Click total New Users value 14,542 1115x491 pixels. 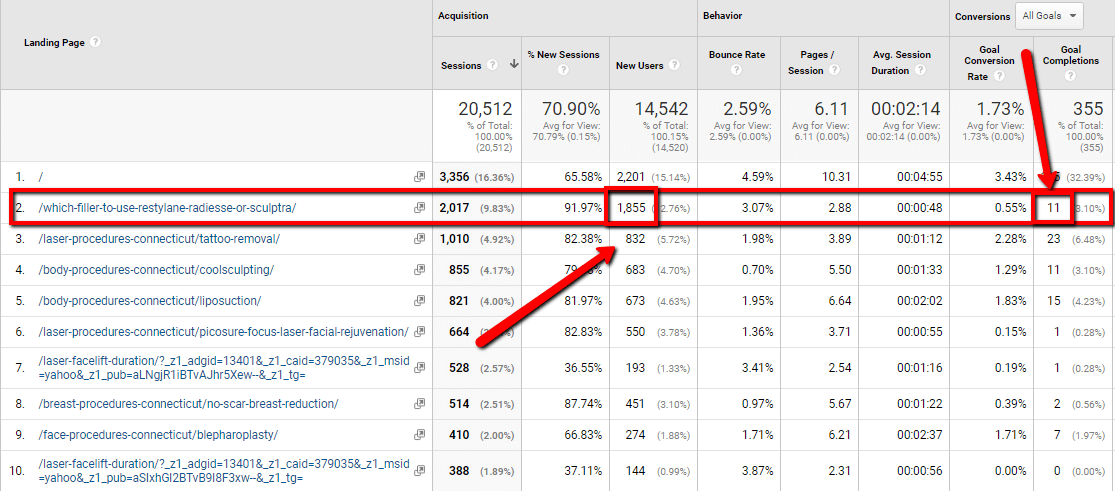click(661, 109)
